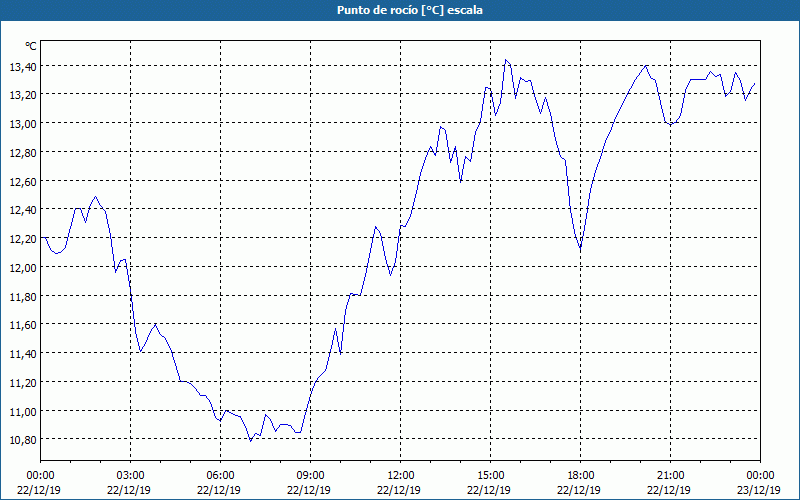Click the 22/12/19 date under 09:00
The image size is (800, 500).
309,490
